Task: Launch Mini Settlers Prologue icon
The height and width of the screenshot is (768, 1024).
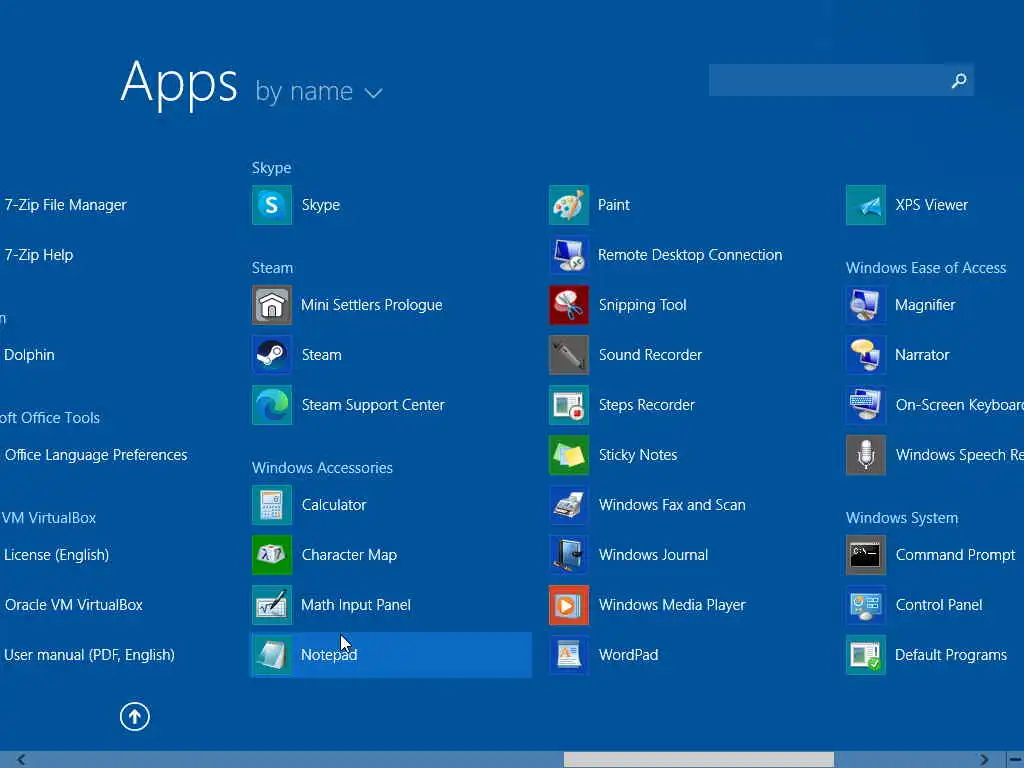Action: tap(272, 305)
